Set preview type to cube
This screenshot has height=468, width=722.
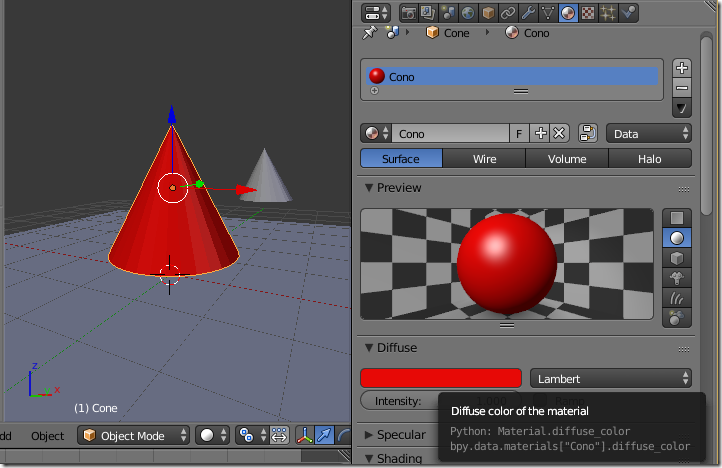(x=677, y=258)
